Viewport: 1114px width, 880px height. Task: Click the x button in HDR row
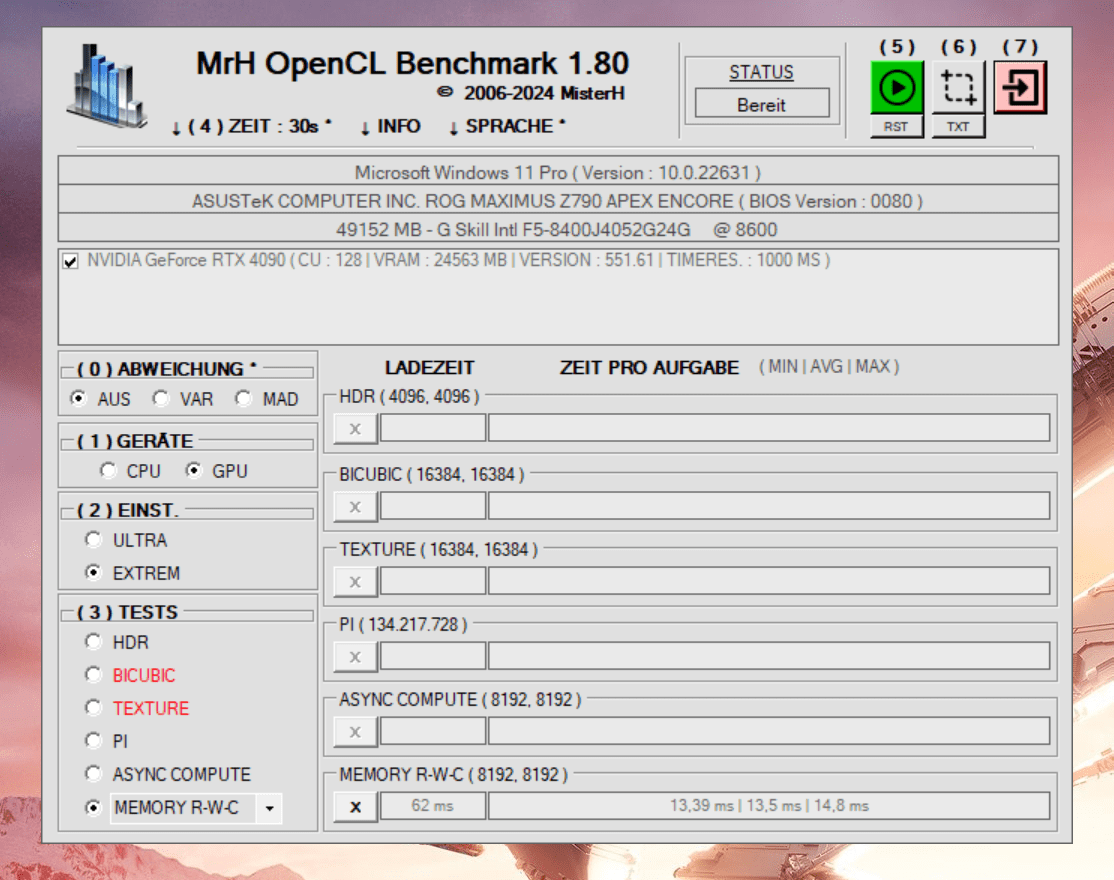click(355, 428)
